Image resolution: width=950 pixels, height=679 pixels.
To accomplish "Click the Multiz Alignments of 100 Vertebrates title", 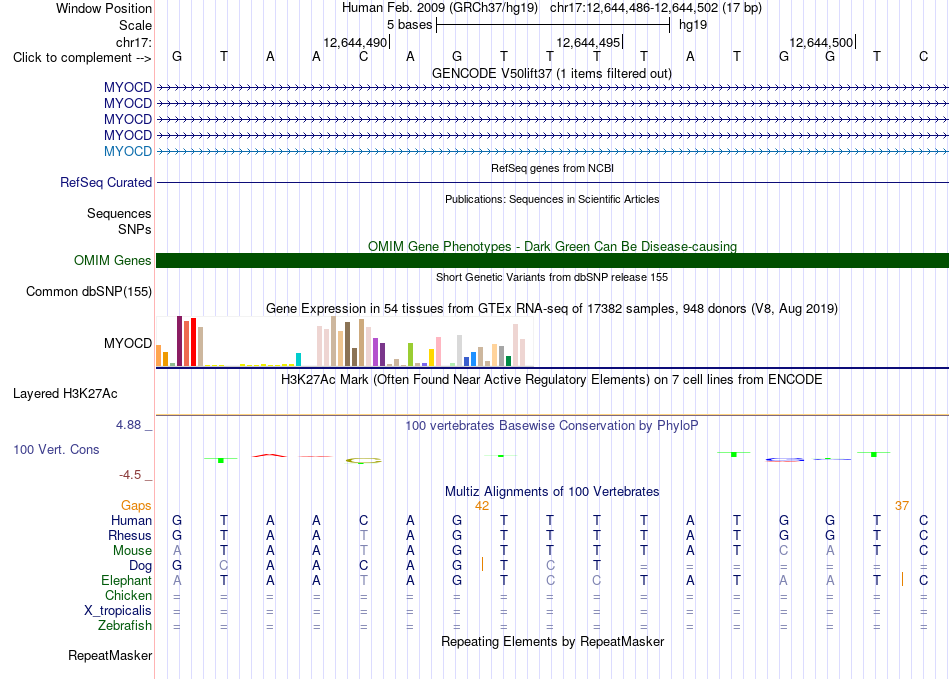I will 552,492.
